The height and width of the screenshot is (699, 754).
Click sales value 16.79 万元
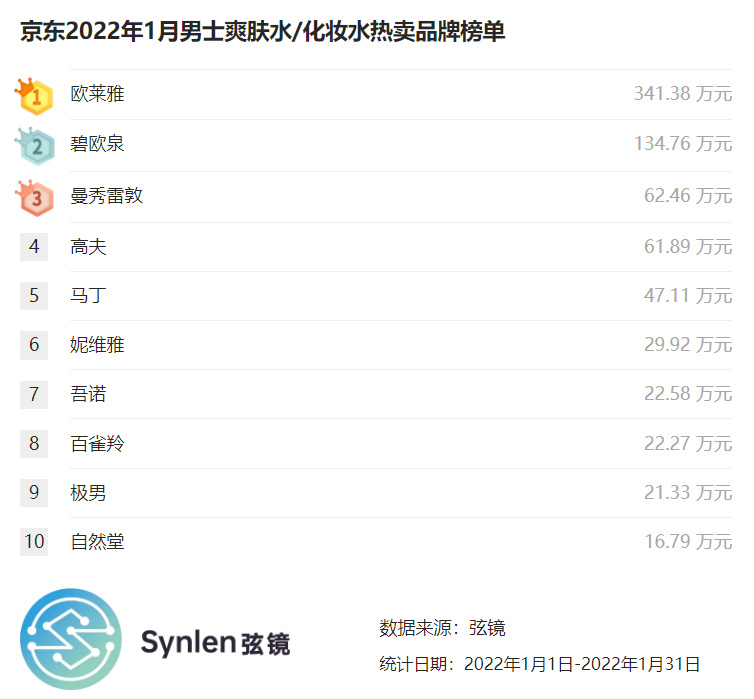click(x=688, y=542)
